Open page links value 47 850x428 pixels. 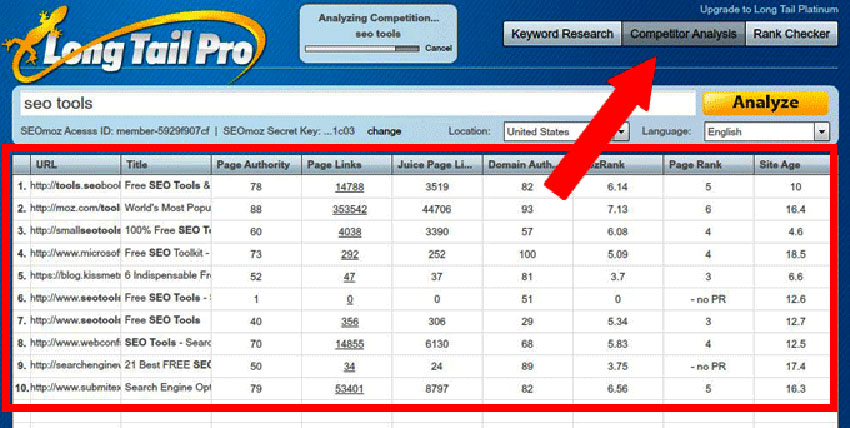tap(350, 277)
